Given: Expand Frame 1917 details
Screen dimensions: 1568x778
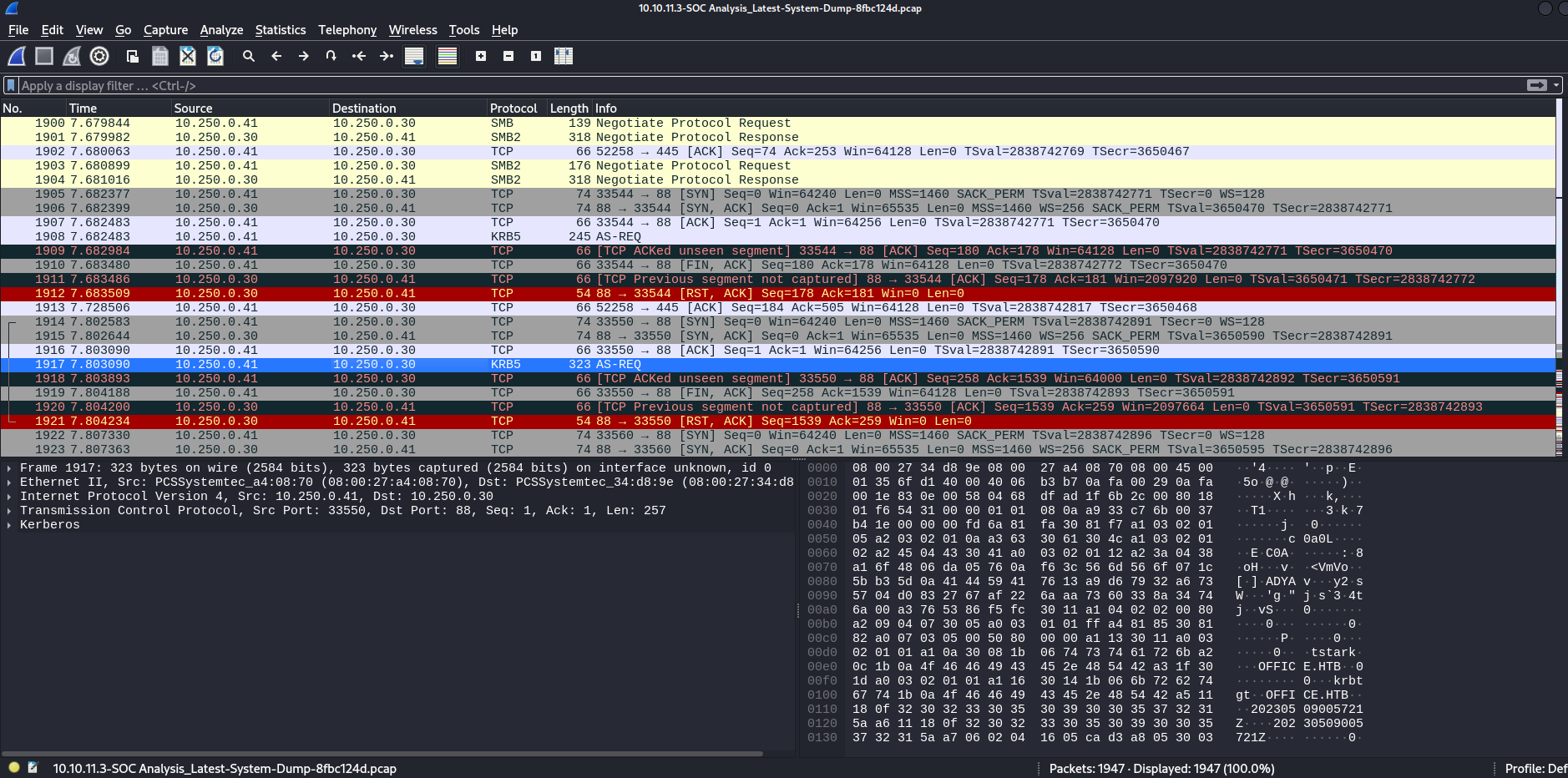Looking at the screenshot, I should 8,468.
